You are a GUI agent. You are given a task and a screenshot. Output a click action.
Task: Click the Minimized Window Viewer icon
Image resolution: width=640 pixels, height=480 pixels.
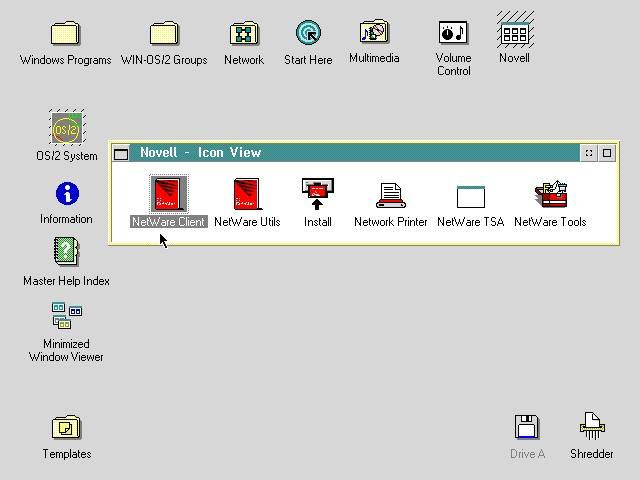coord(67,316)
